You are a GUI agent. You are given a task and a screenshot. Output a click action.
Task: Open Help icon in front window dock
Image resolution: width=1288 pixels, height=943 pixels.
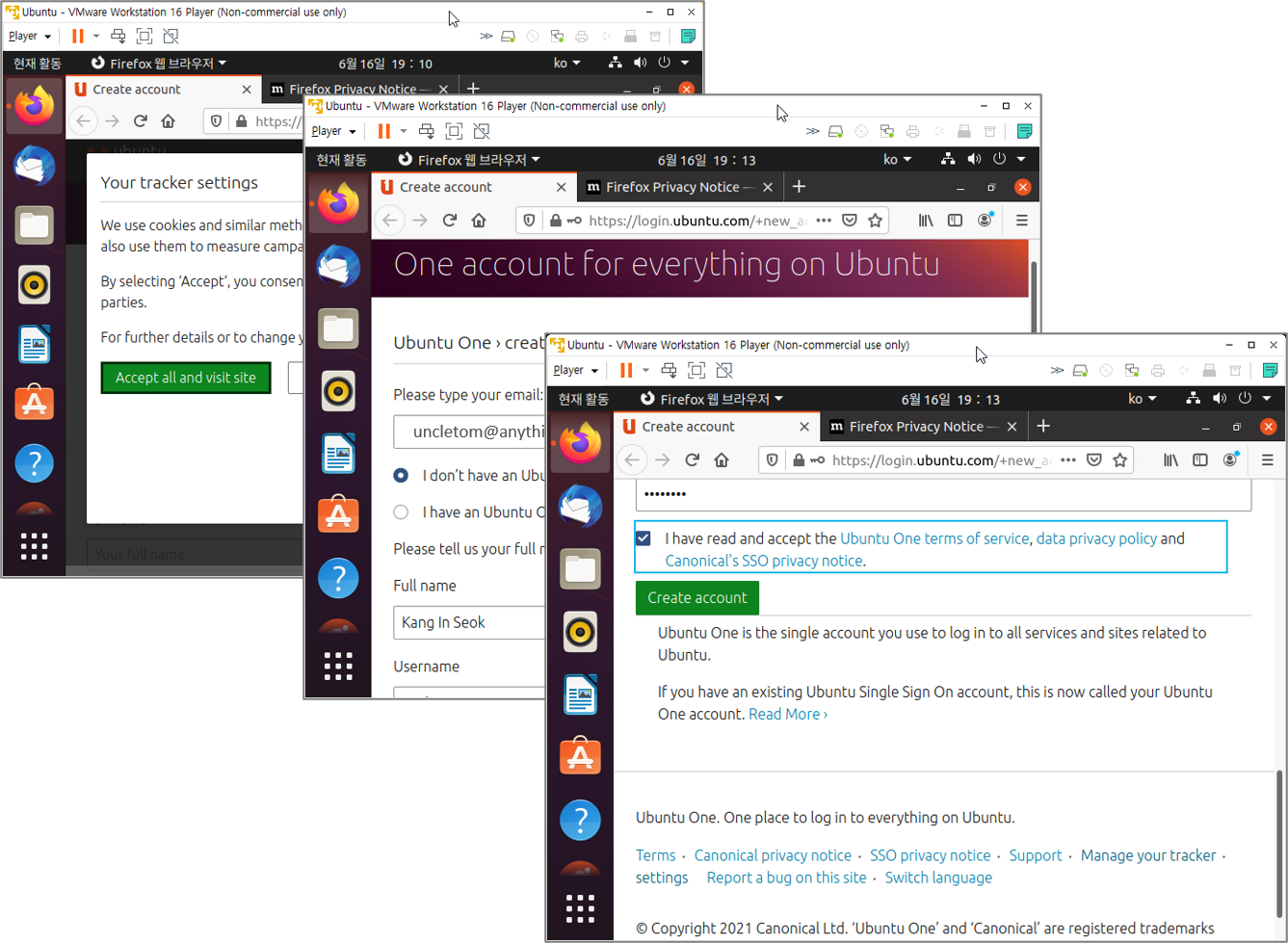580,820
